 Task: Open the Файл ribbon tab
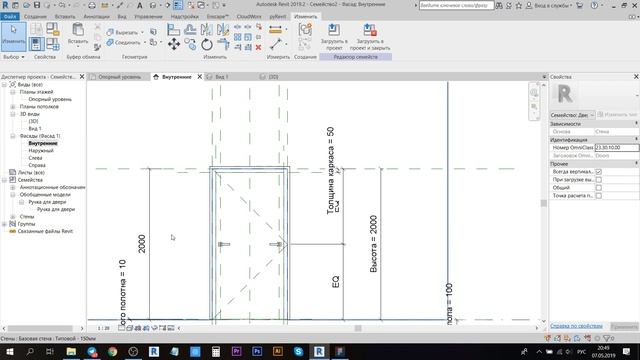(x=9, y=17)
